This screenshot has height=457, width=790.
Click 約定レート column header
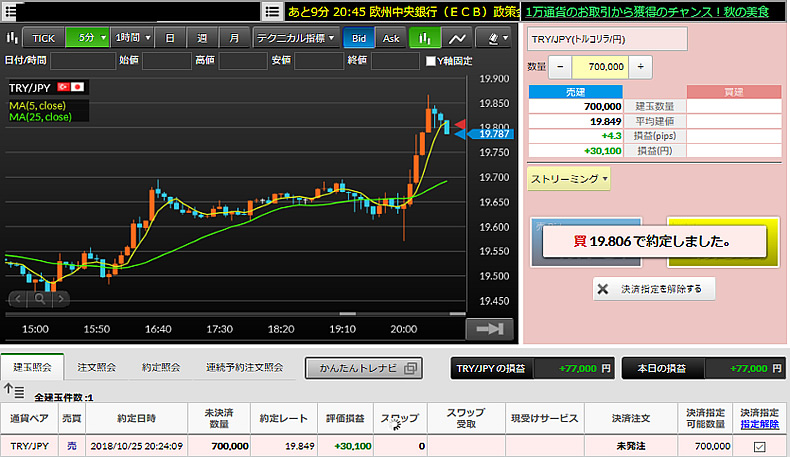pos(284,418)
